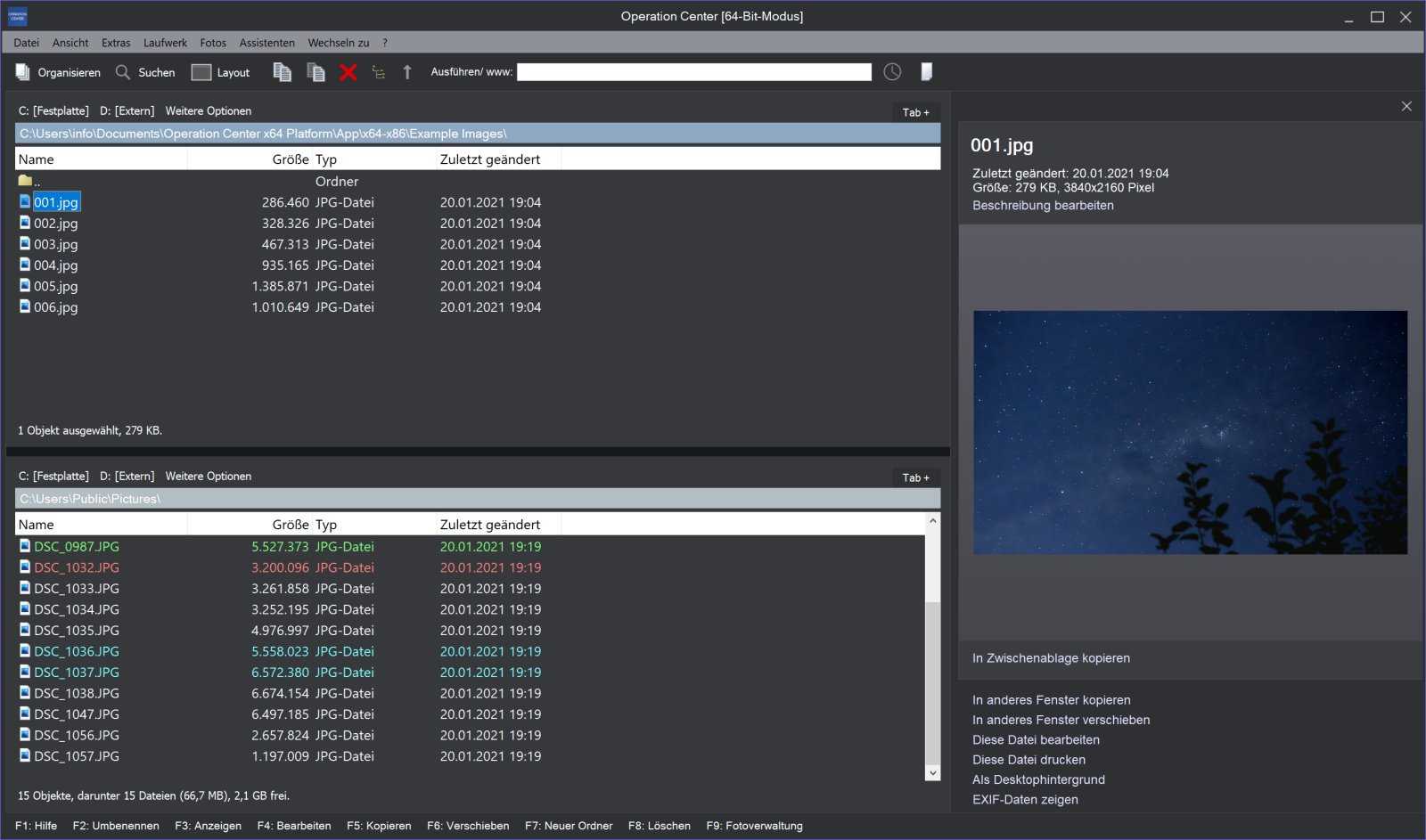Select file 004.jpg in upper list

point(56,265)
